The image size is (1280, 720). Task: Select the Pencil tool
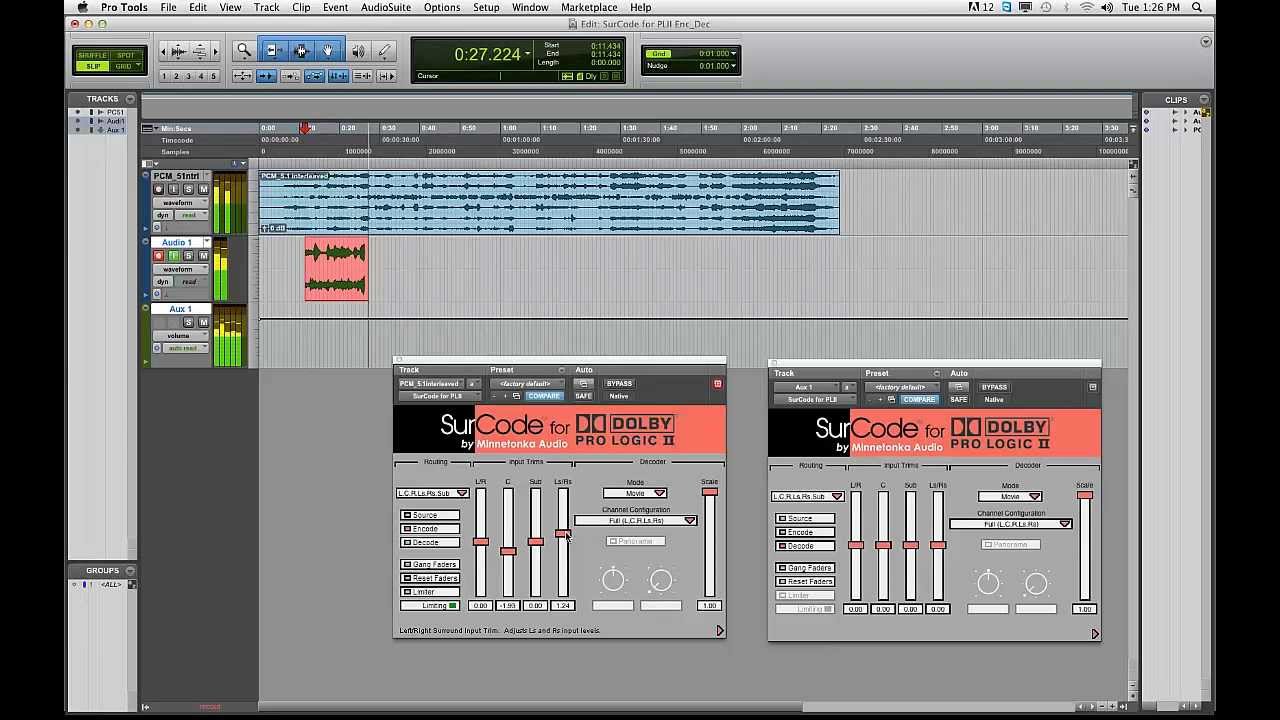point(384,50)
